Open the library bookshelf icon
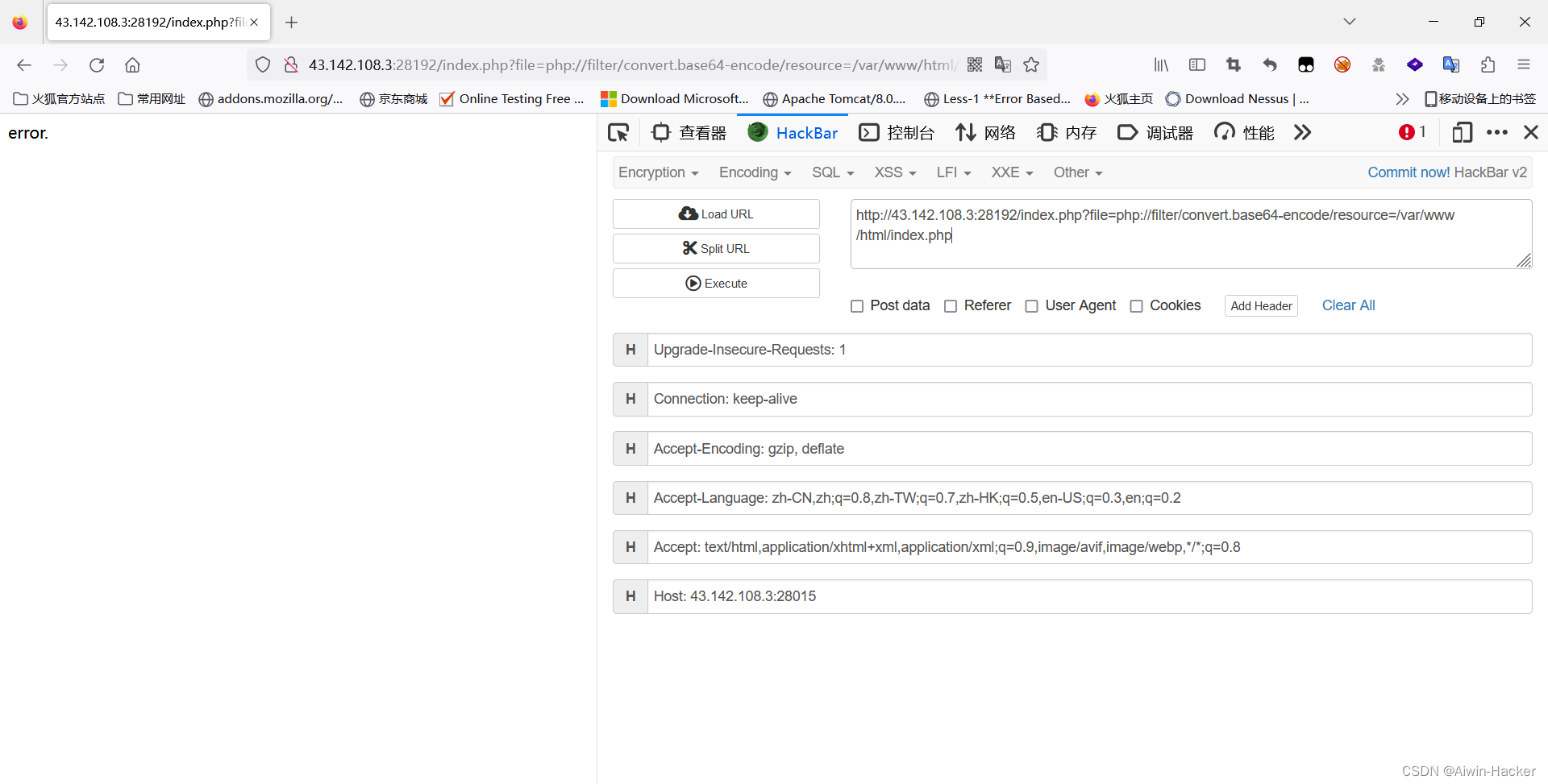 tap(1161, 65)
